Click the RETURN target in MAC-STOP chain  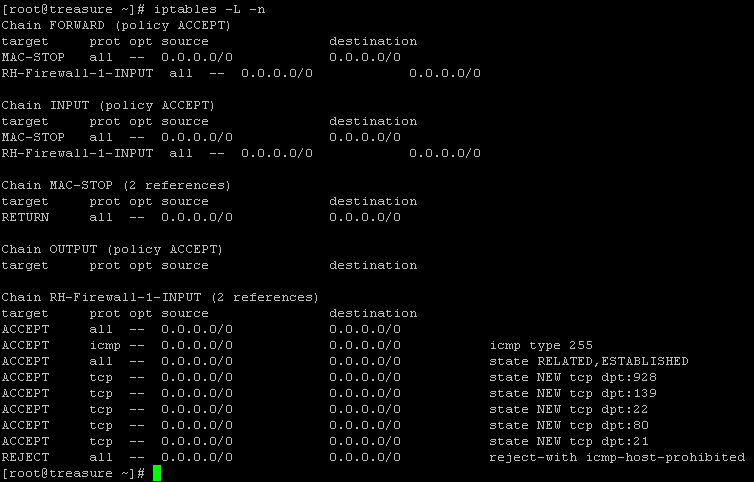(x=25, y=217)
